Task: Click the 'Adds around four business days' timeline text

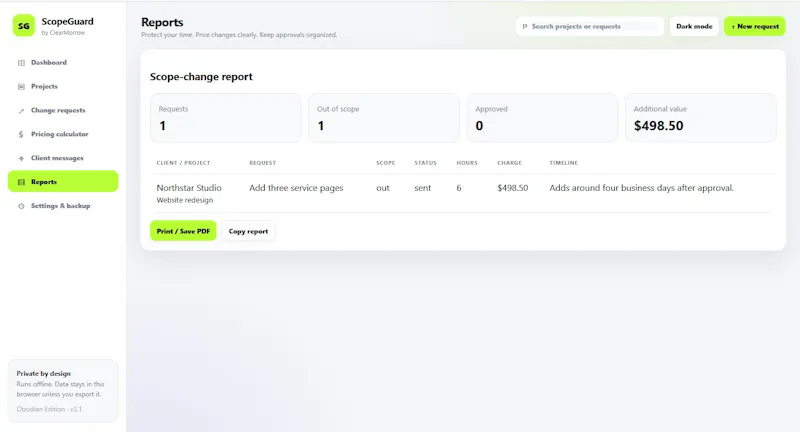Action: coord(641,188)
